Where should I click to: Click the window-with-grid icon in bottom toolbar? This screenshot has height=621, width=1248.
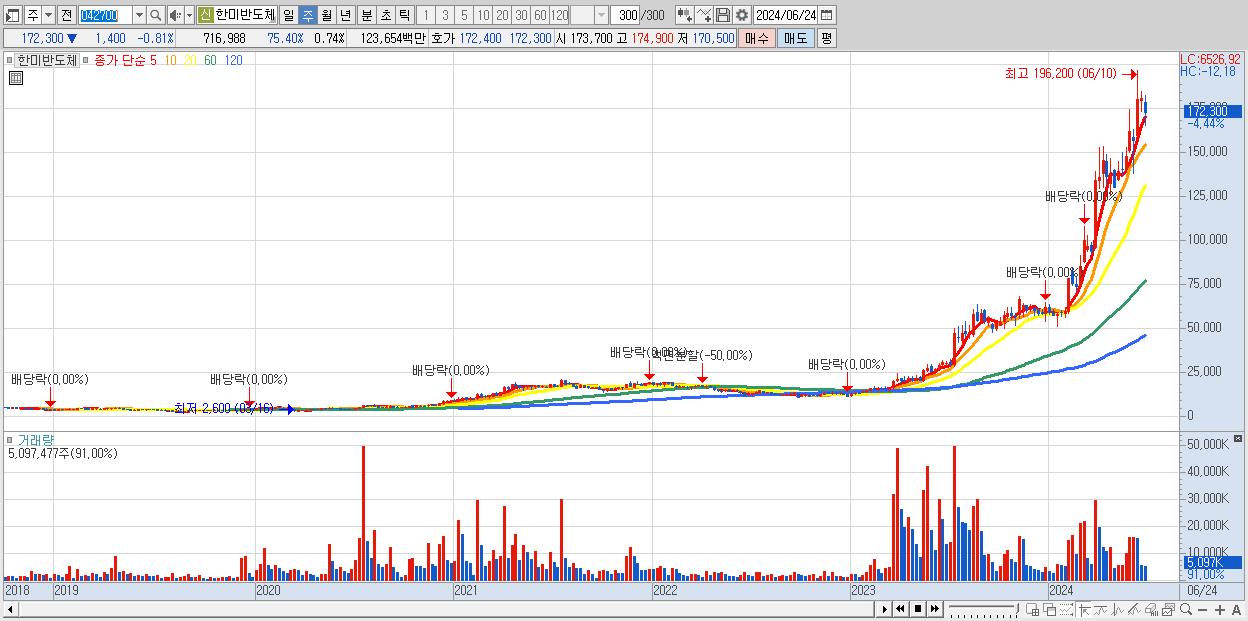1033,609
